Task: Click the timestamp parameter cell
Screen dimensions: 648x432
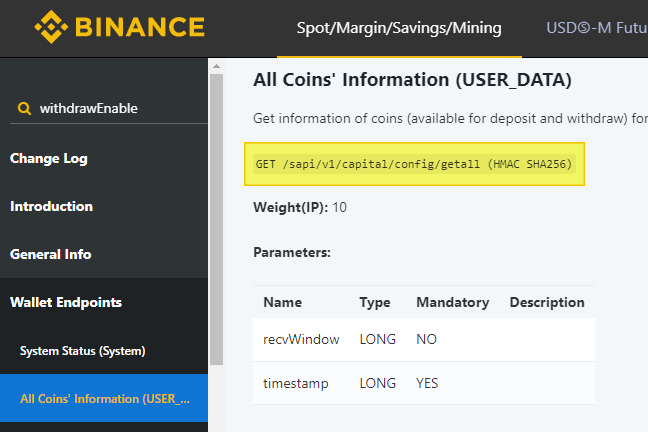Action: coord(296,383)
